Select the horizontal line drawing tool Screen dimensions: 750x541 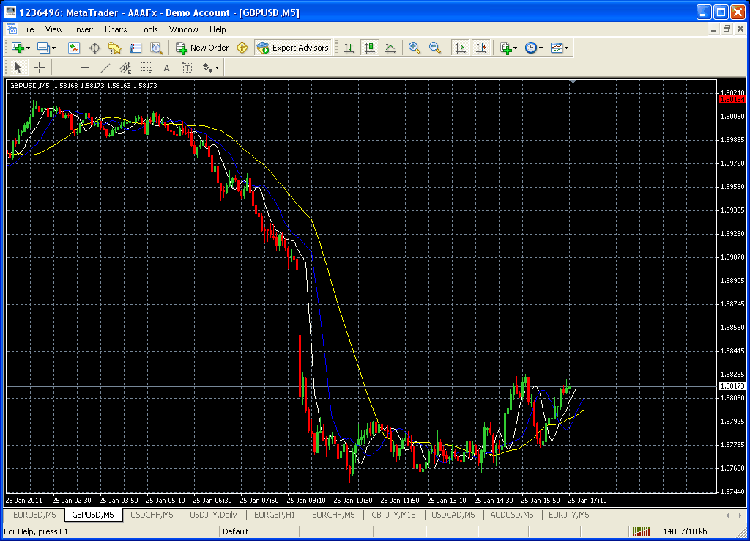84,67
